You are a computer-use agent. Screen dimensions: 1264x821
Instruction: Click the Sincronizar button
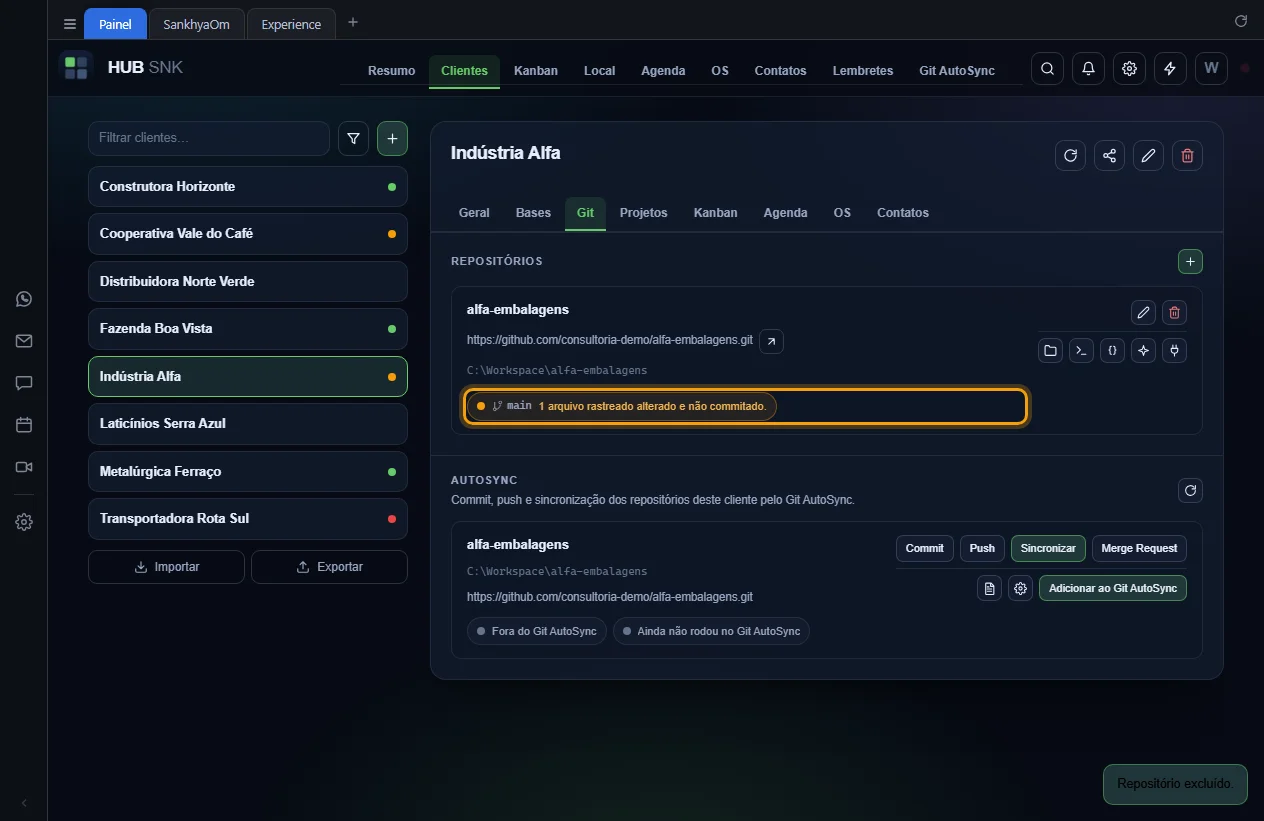pos(1048,548)
